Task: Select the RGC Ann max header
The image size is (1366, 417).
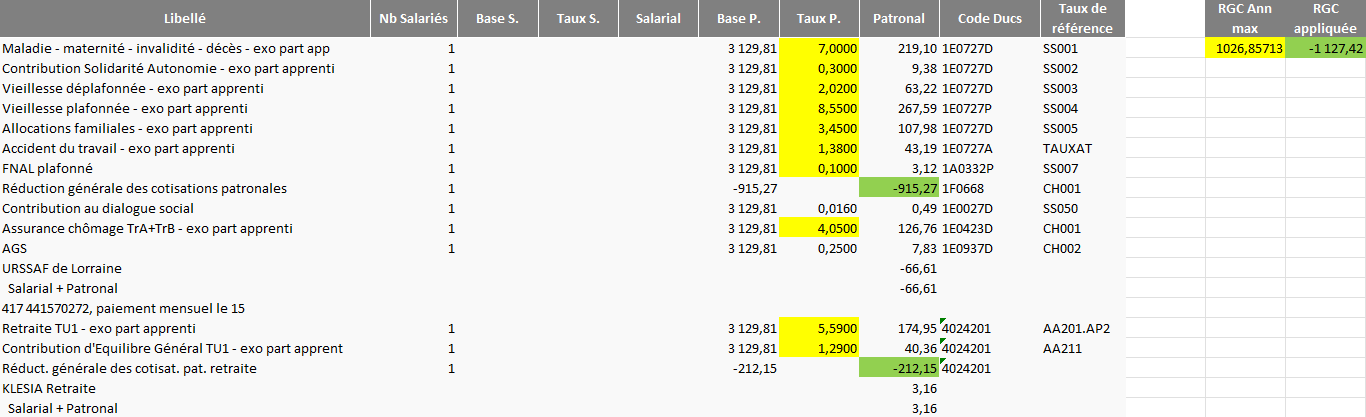Action: pyautogui.click(x=1245, y=18)
